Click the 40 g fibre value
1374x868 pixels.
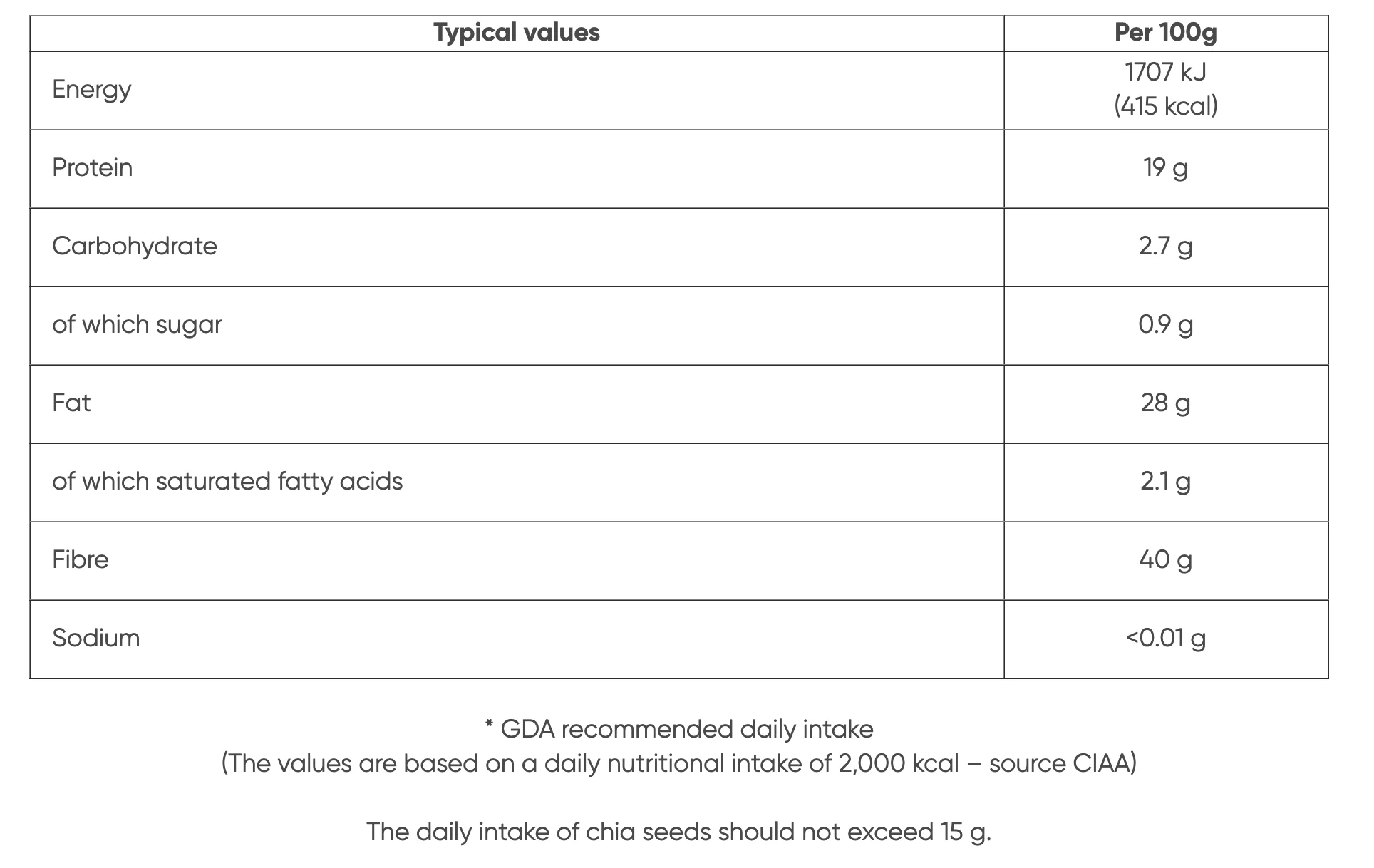coord(1166,560)
